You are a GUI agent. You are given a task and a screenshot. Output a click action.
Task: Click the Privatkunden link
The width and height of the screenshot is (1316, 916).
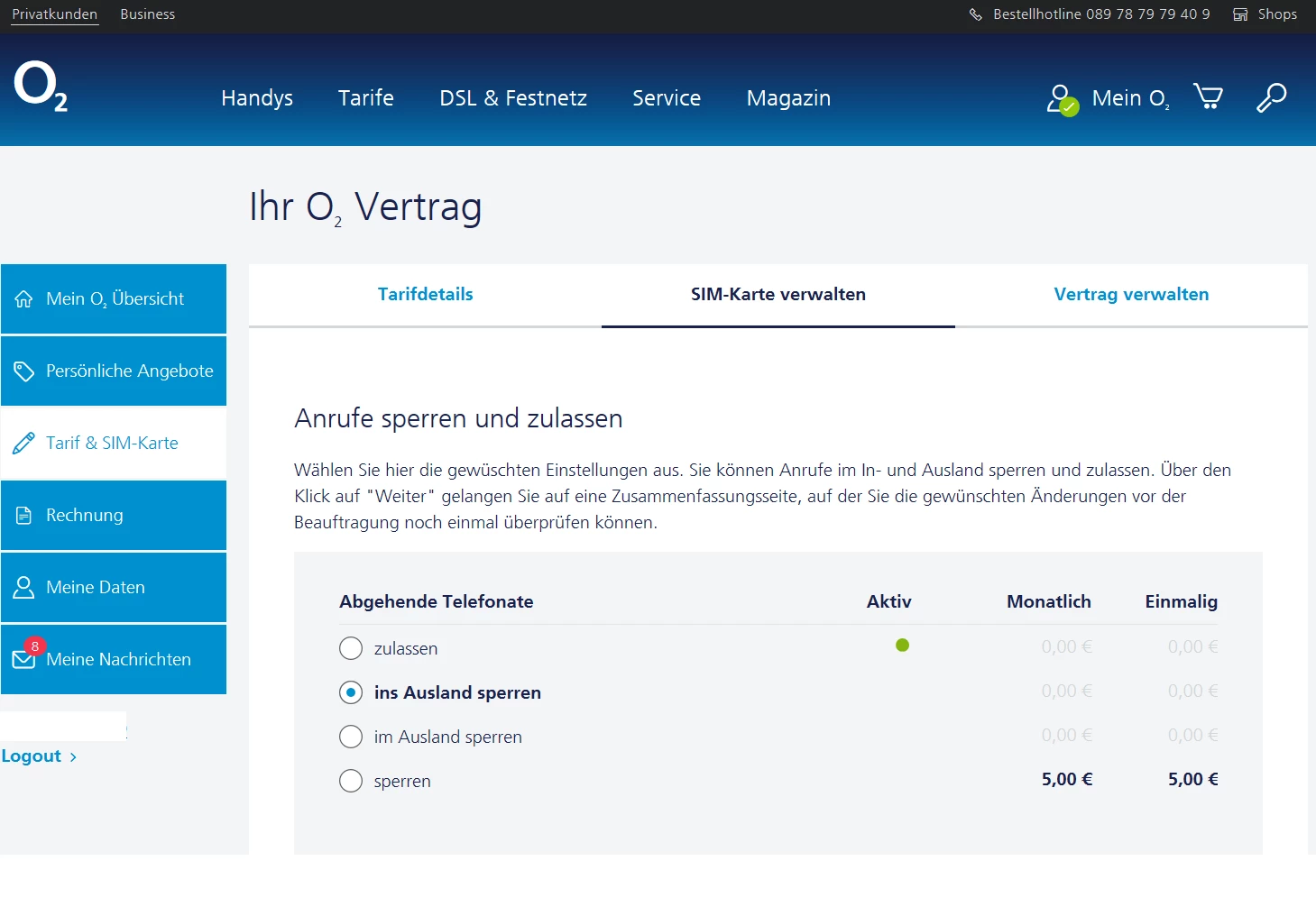point(55,14)
